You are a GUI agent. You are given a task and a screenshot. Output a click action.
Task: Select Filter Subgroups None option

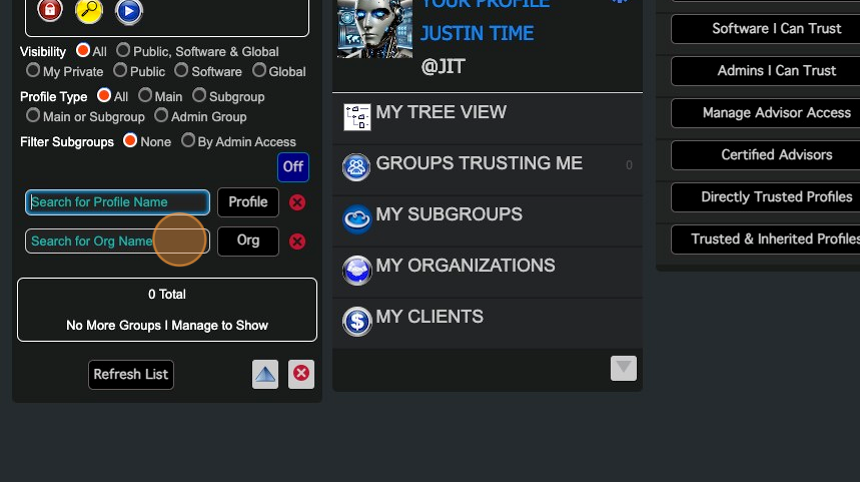[130, 140]
